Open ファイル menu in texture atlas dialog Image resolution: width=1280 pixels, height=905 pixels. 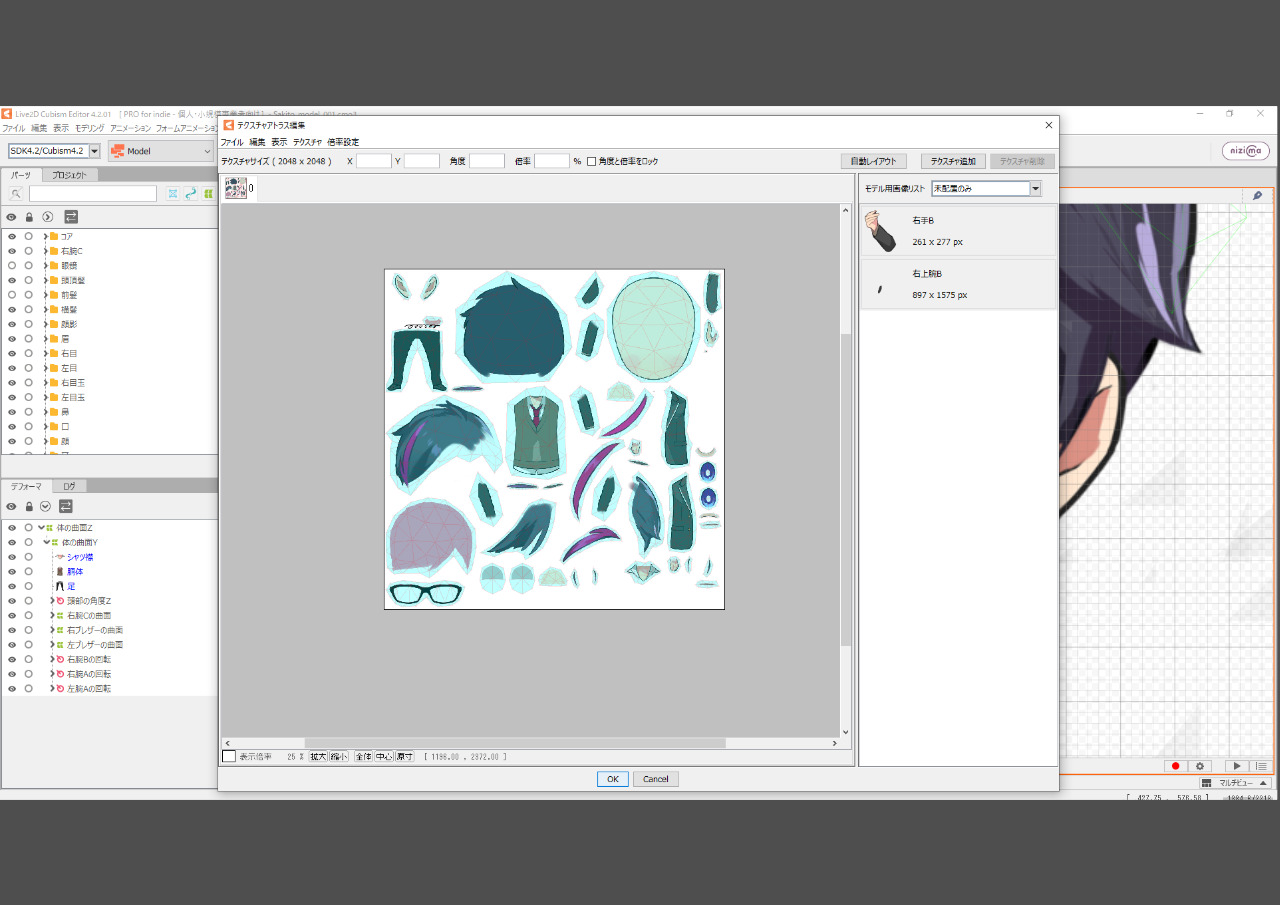(232, 142)
